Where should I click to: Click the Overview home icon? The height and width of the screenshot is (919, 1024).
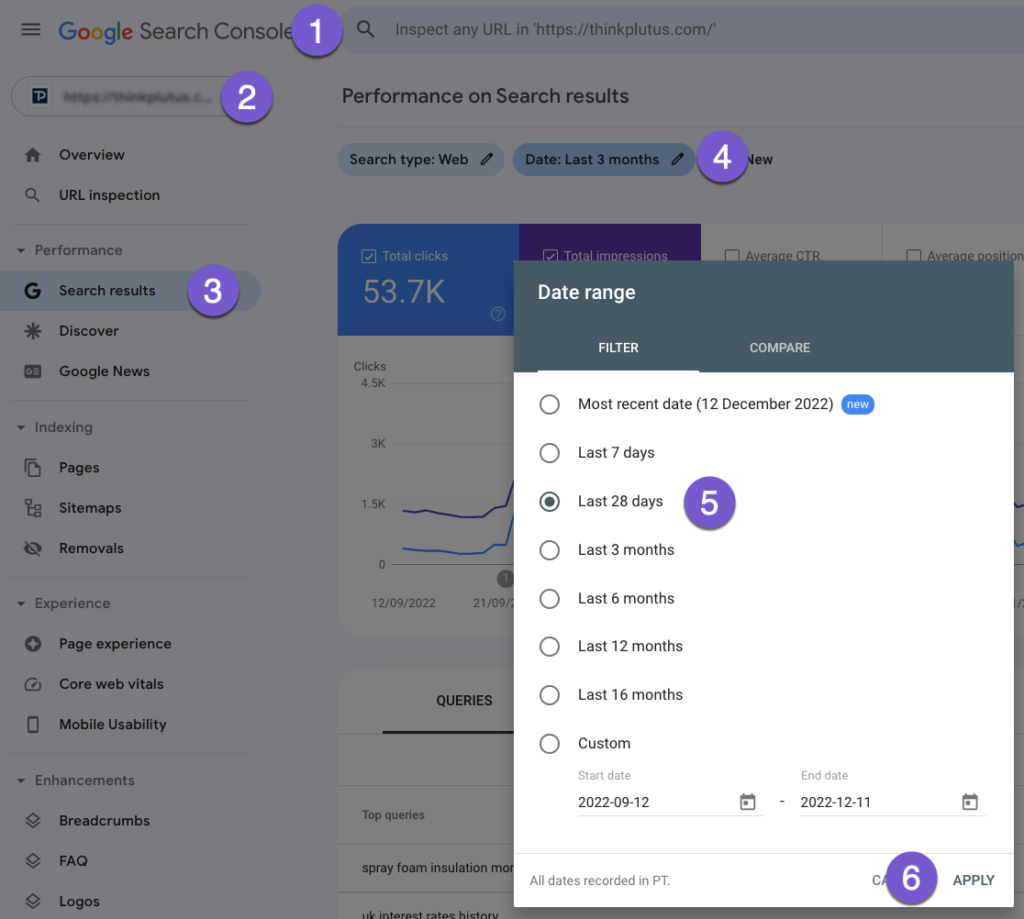pyautogui.click(x=33, y=155)
